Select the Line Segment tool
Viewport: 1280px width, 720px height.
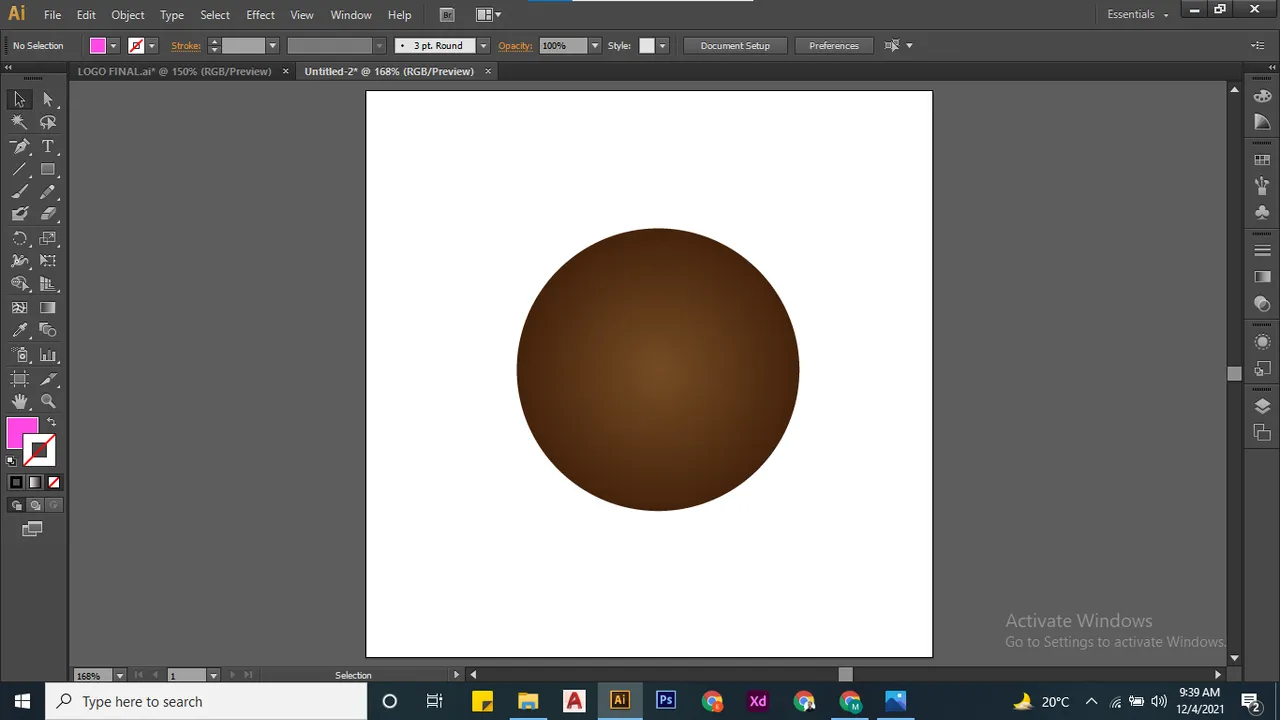point(19,169)
